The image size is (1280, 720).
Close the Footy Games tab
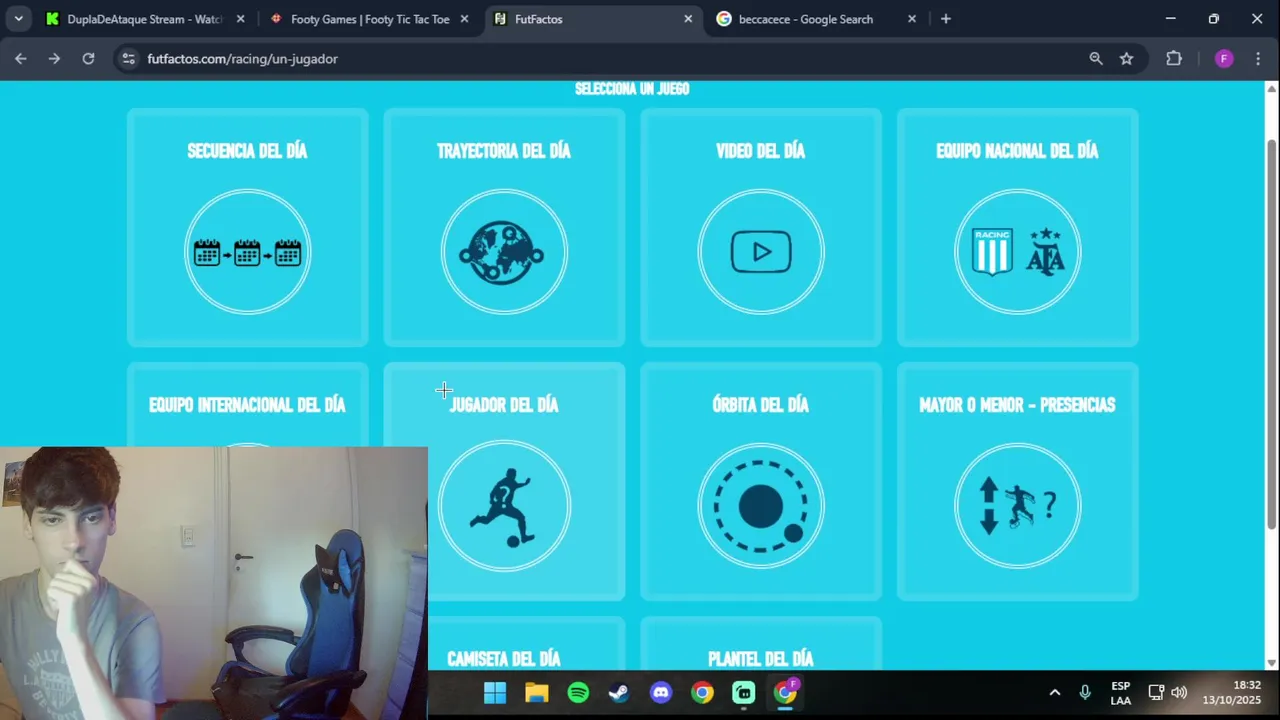tap(464, 19)
